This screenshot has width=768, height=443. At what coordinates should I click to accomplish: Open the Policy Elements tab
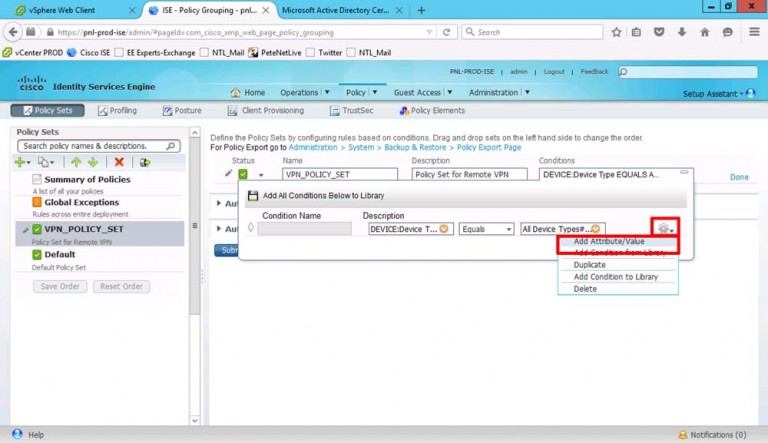[x=432, y=110]
